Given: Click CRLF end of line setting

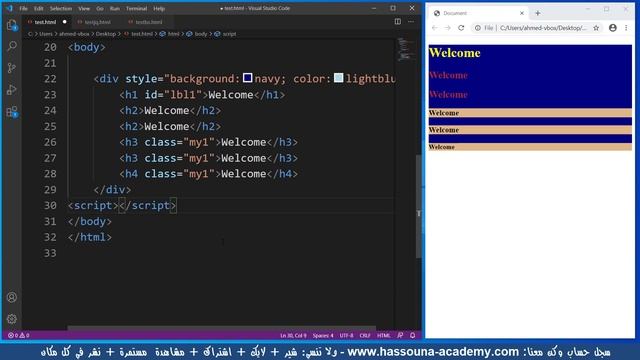Looking at the screenshot, I should tap(365, 336).
